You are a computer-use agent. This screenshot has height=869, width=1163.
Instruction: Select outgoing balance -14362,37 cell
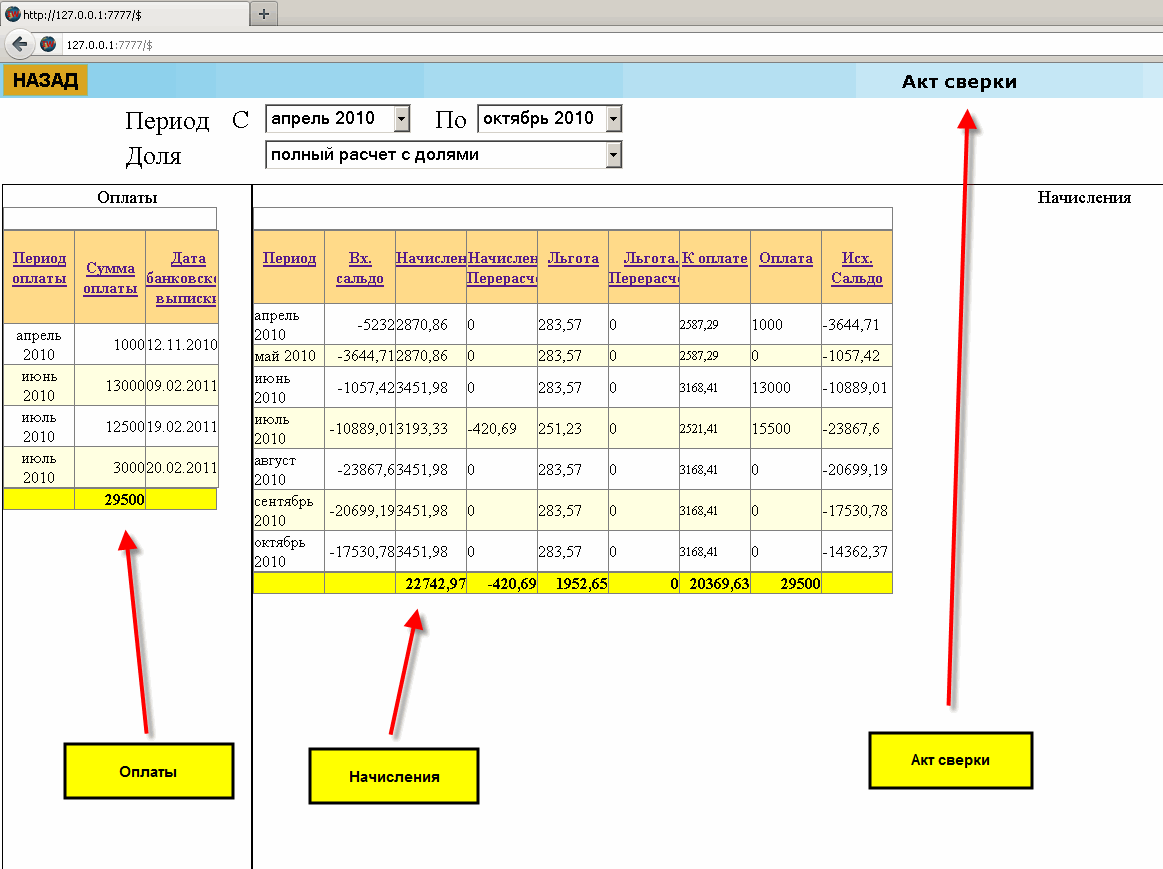857,552
